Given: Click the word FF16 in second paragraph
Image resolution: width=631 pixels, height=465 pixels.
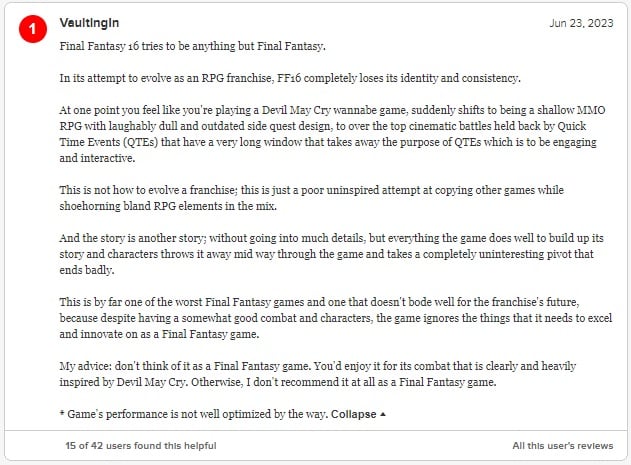Looking at the screenshot, I should click(289, 78).
